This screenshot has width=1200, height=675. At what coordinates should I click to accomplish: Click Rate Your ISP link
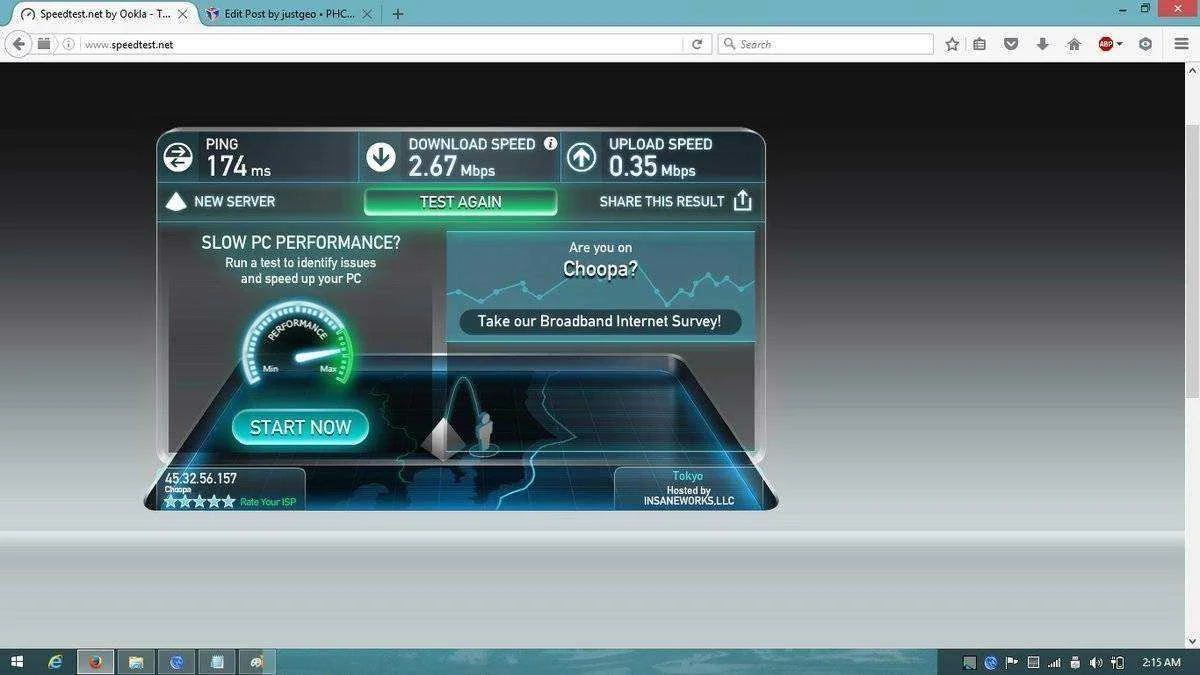coord(267,502)
